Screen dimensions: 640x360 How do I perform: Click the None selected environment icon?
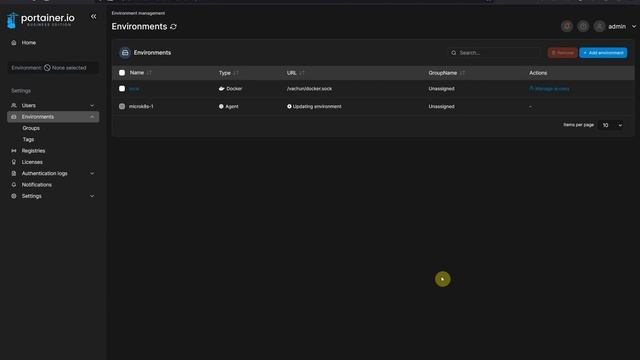click(47, 68)
